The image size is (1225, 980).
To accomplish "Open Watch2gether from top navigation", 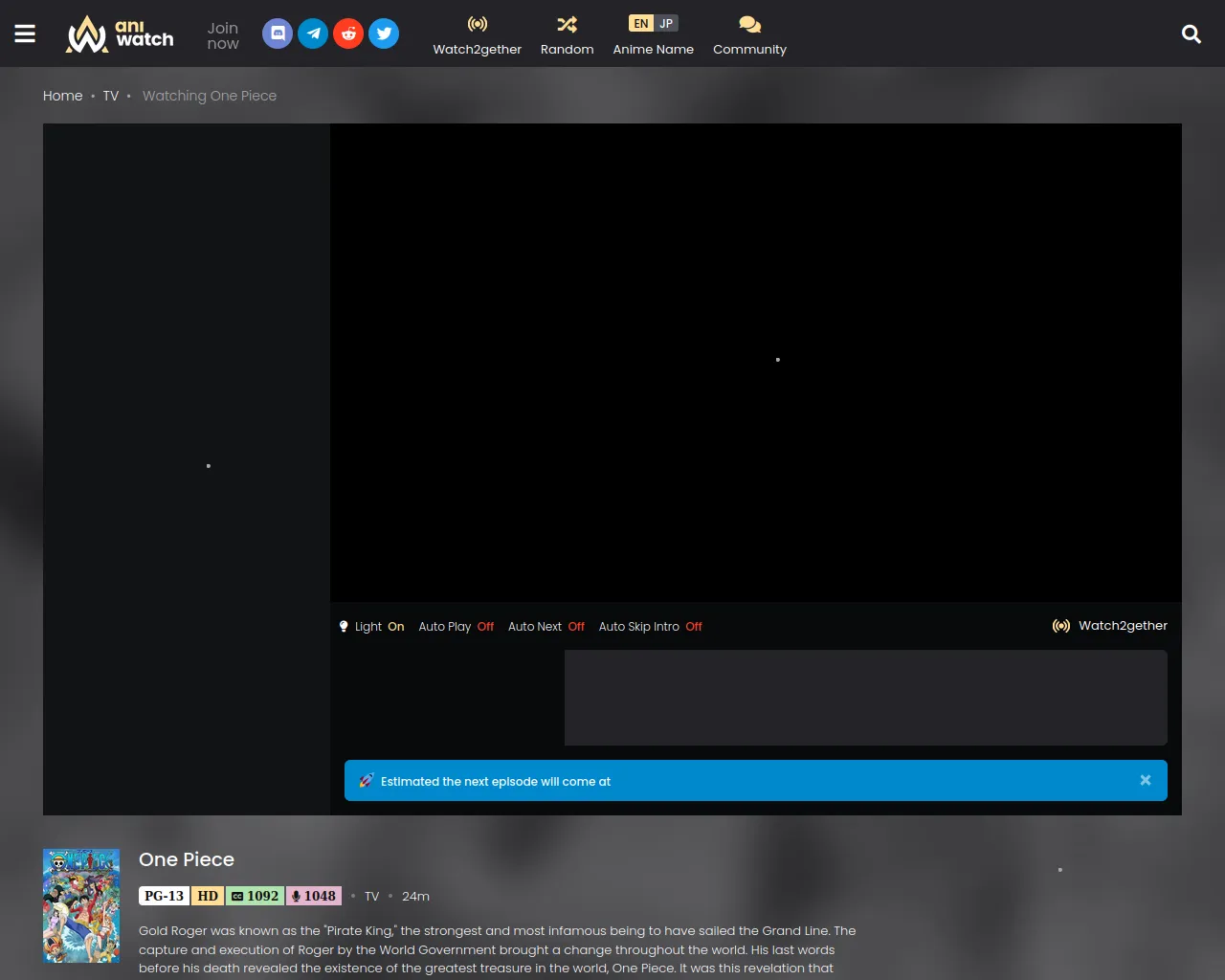I will click(477, 35).
